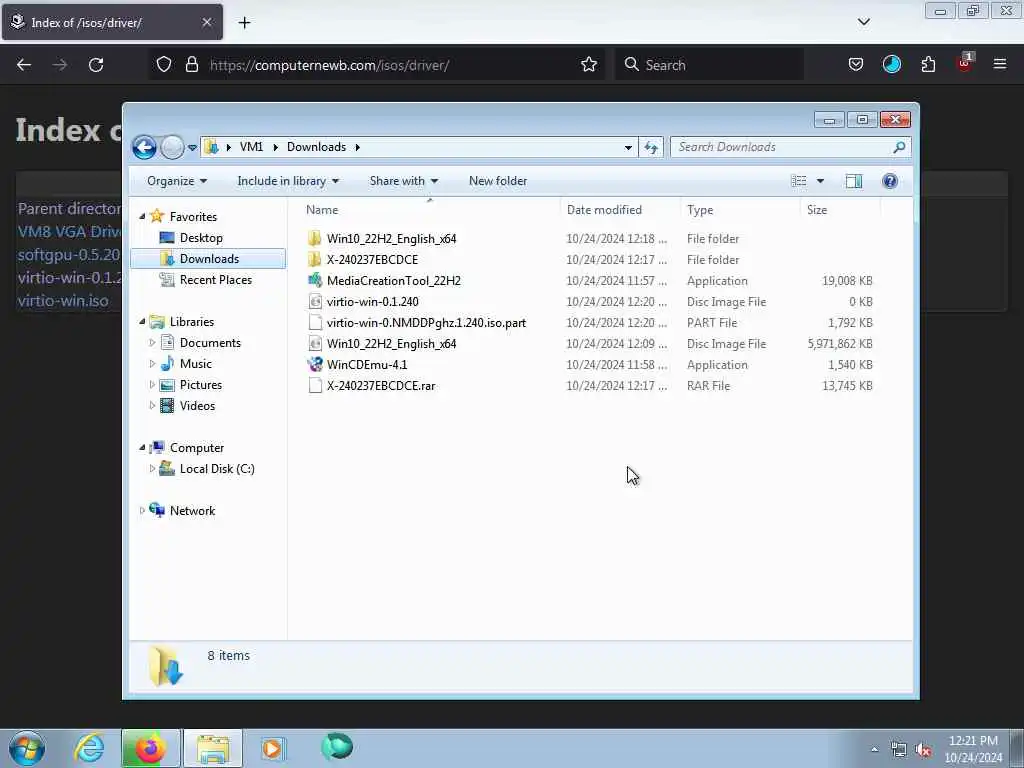The height and width of the screenshot is (768, 1024).
Task: Launch Internet Explorer from the taskbar
Action: click(89, 748)
